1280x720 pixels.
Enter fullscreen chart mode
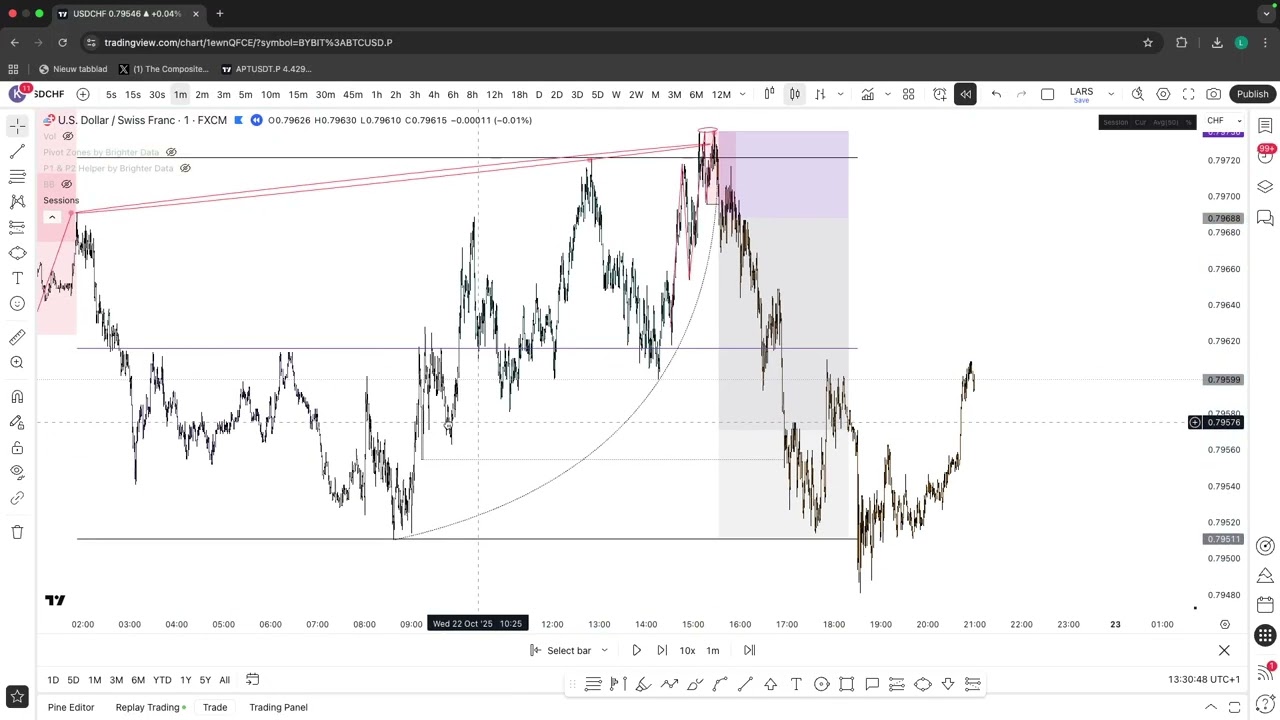pyautogui.click(x=1188, y=94)
